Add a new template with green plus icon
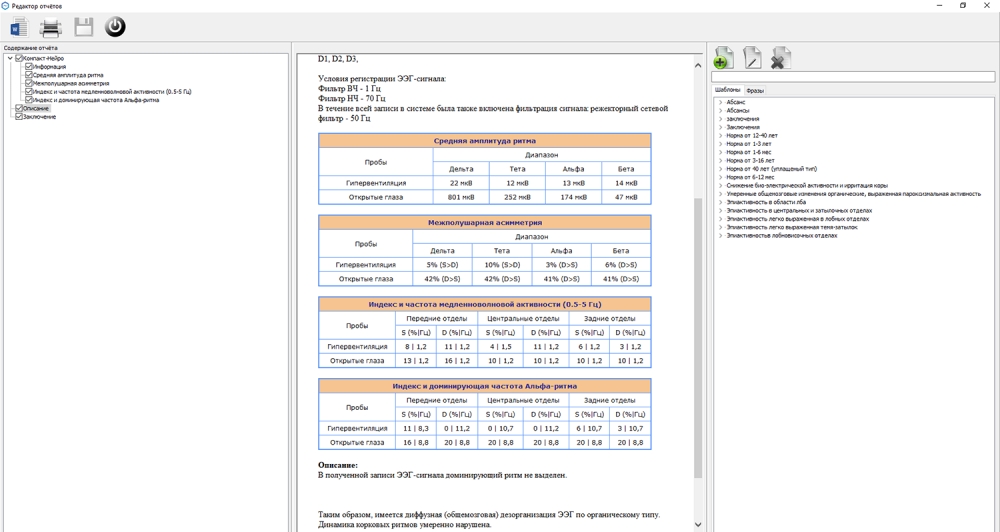1000x532 pixels. click(x=723, y=59)
